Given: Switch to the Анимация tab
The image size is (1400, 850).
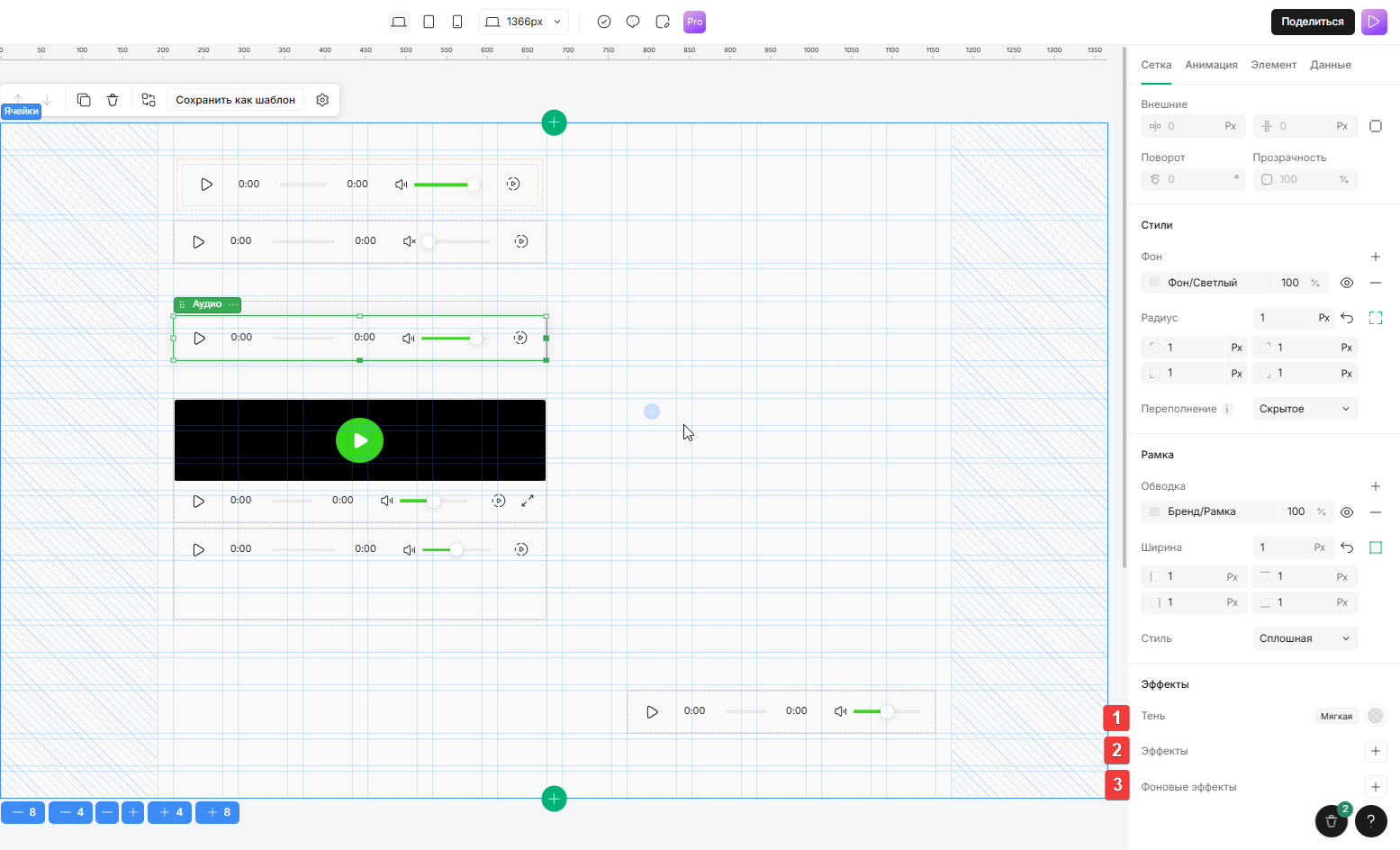Looking at the screenshot, I should pyautogui.click(x=1211, y=65).
